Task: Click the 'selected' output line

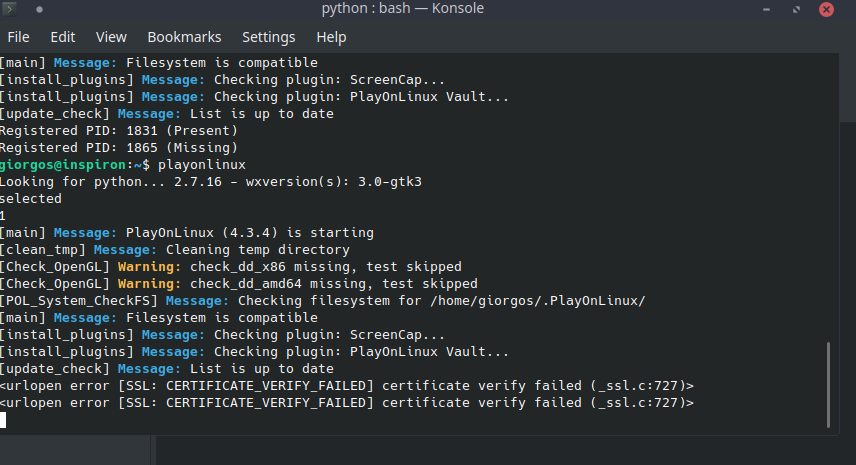Action: click(31, 199)
